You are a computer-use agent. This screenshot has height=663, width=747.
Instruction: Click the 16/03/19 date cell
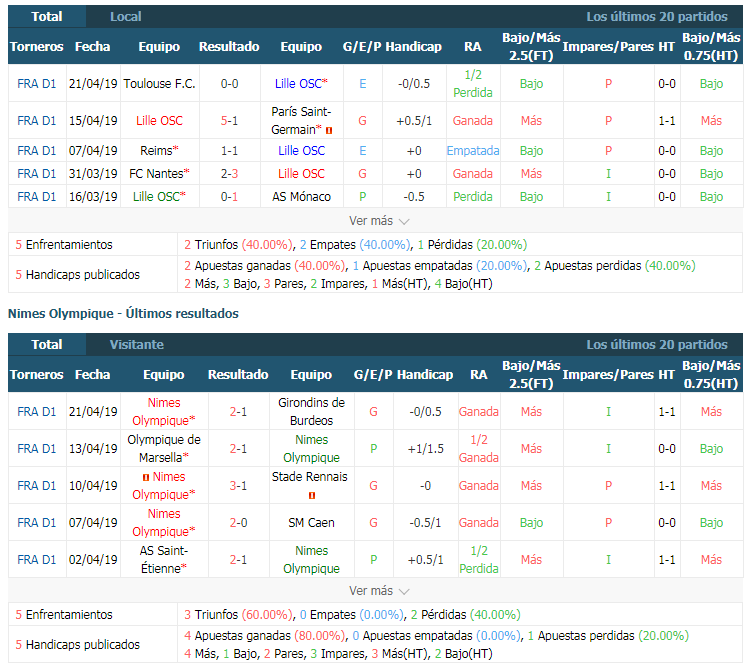coord(93,197)
